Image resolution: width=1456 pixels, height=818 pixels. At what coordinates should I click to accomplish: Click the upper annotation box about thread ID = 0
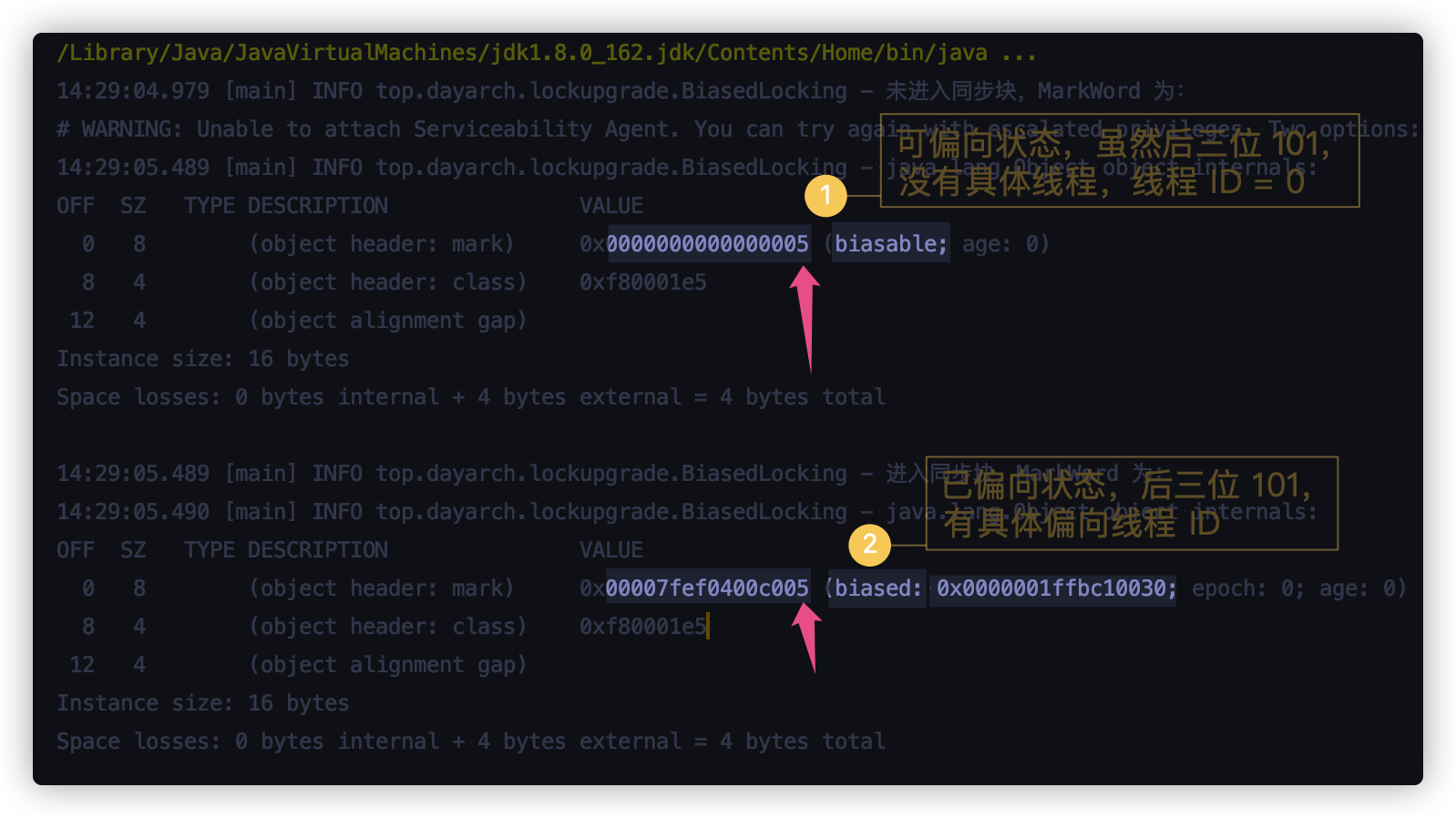(x=1119, y=160)
